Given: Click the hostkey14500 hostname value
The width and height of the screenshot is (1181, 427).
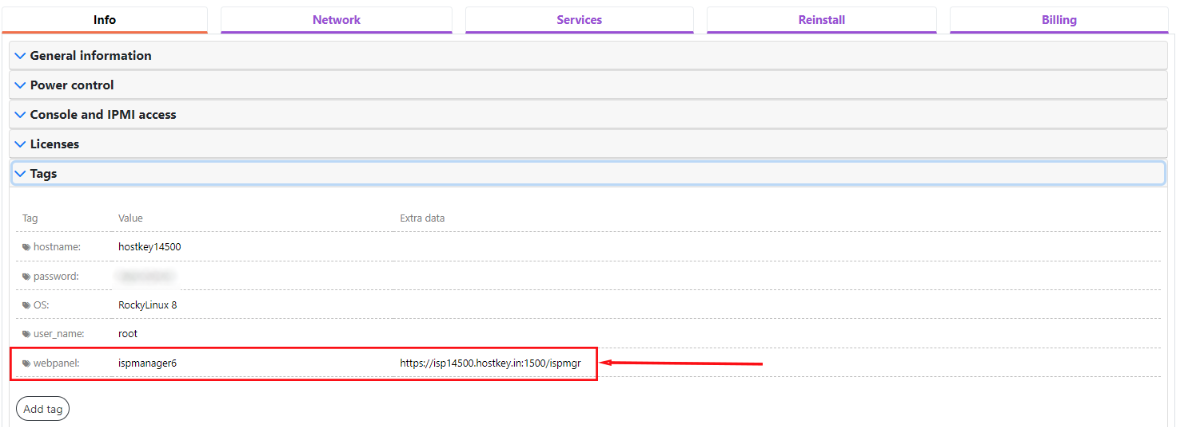Looking at the screenshot, I should point(149,247).
